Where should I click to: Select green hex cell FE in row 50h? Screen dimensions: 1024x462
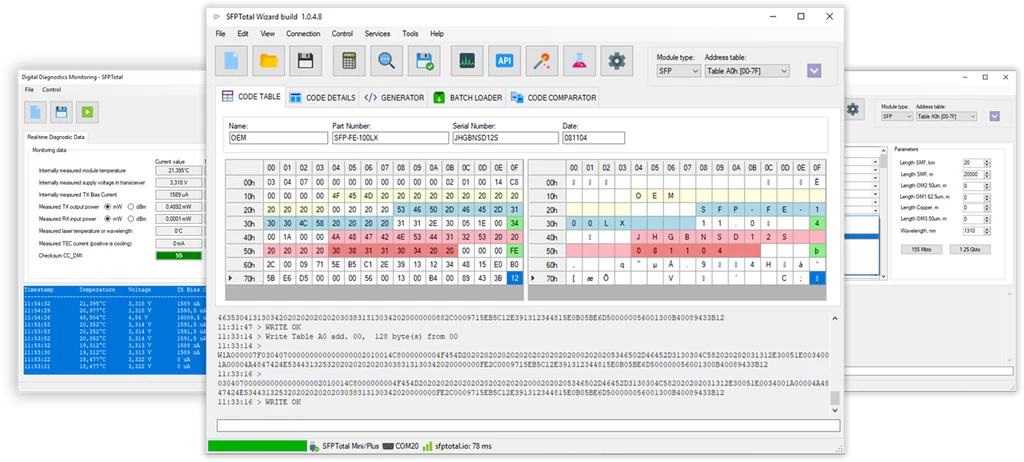tap(514, 251)
